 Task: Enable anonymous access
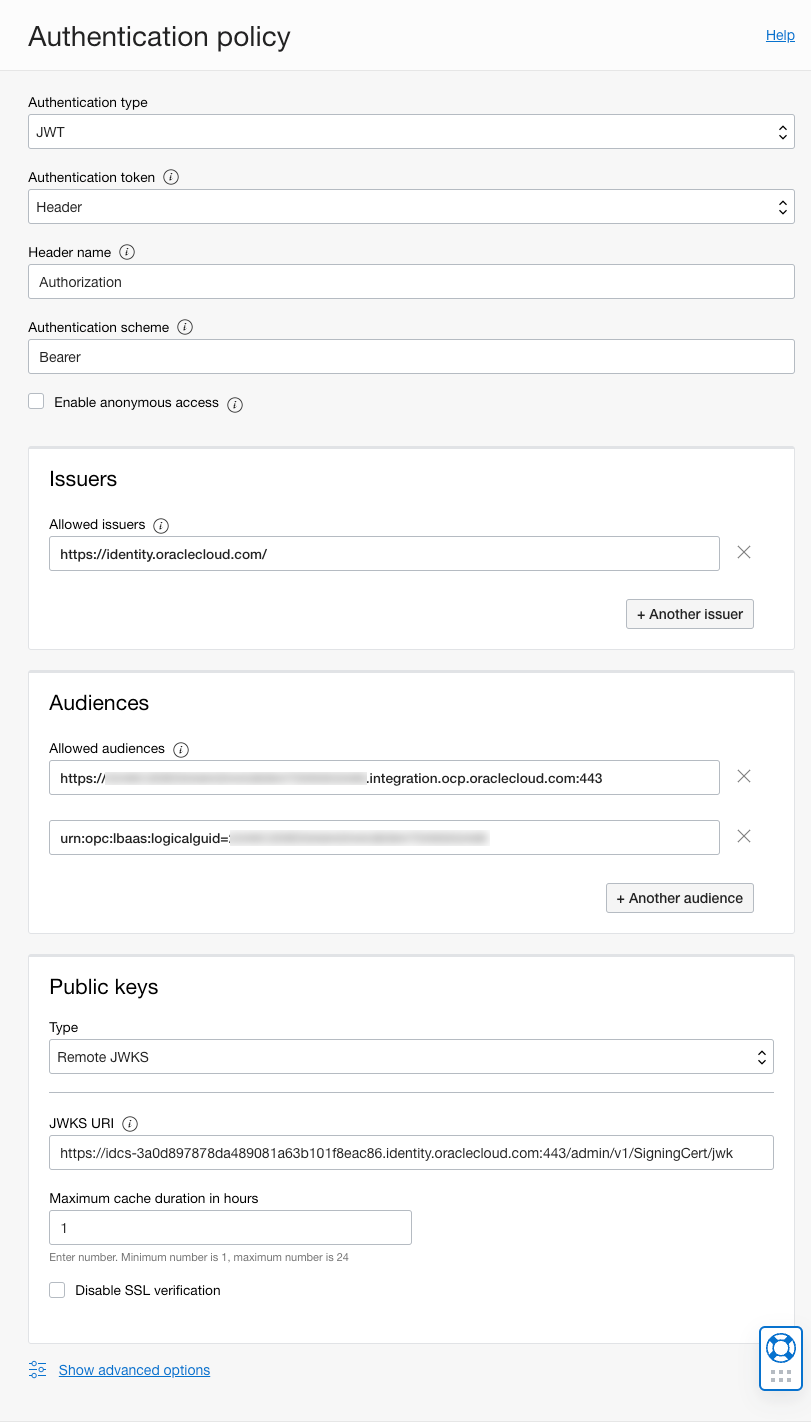36,400
